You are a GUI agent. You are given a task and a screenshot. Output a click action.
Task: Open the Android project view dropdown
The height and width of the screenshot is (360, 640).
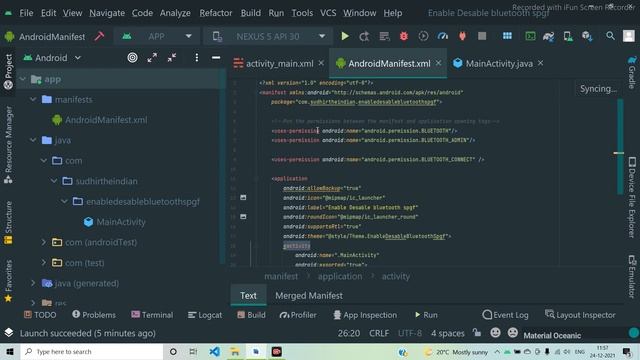point(52,58)
